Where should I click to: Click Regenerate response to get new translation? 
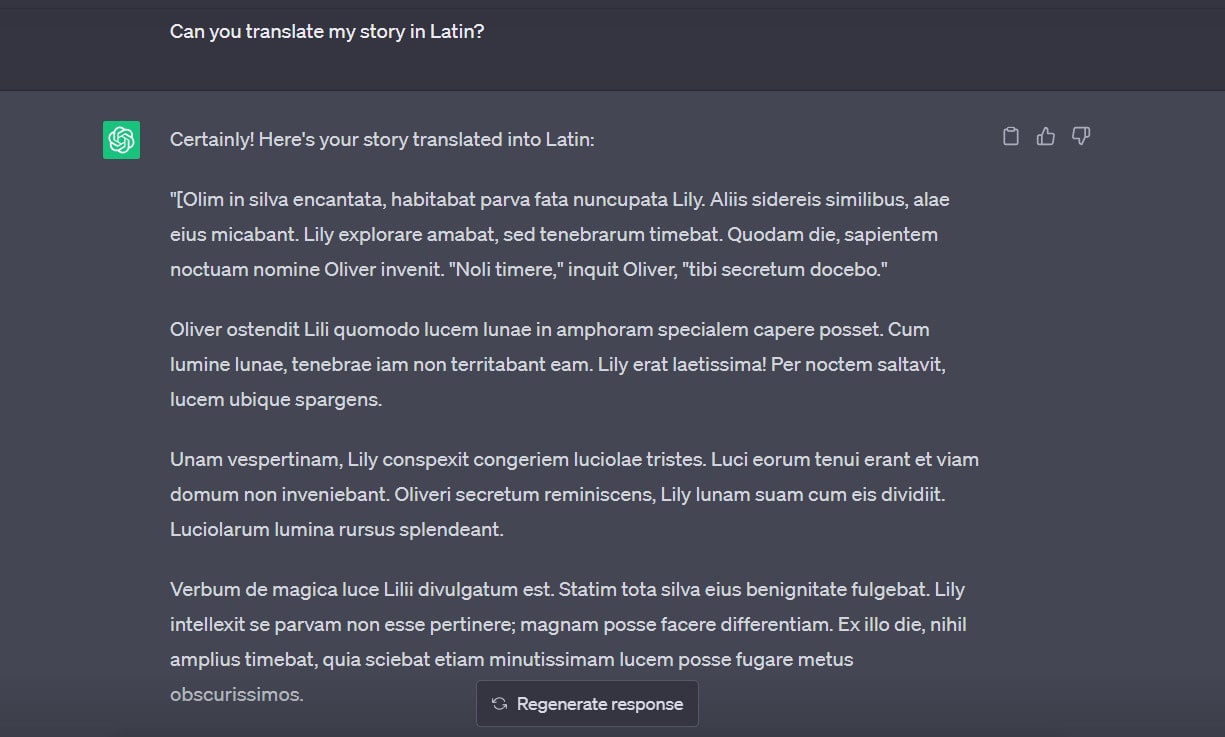tap(587, 703)
